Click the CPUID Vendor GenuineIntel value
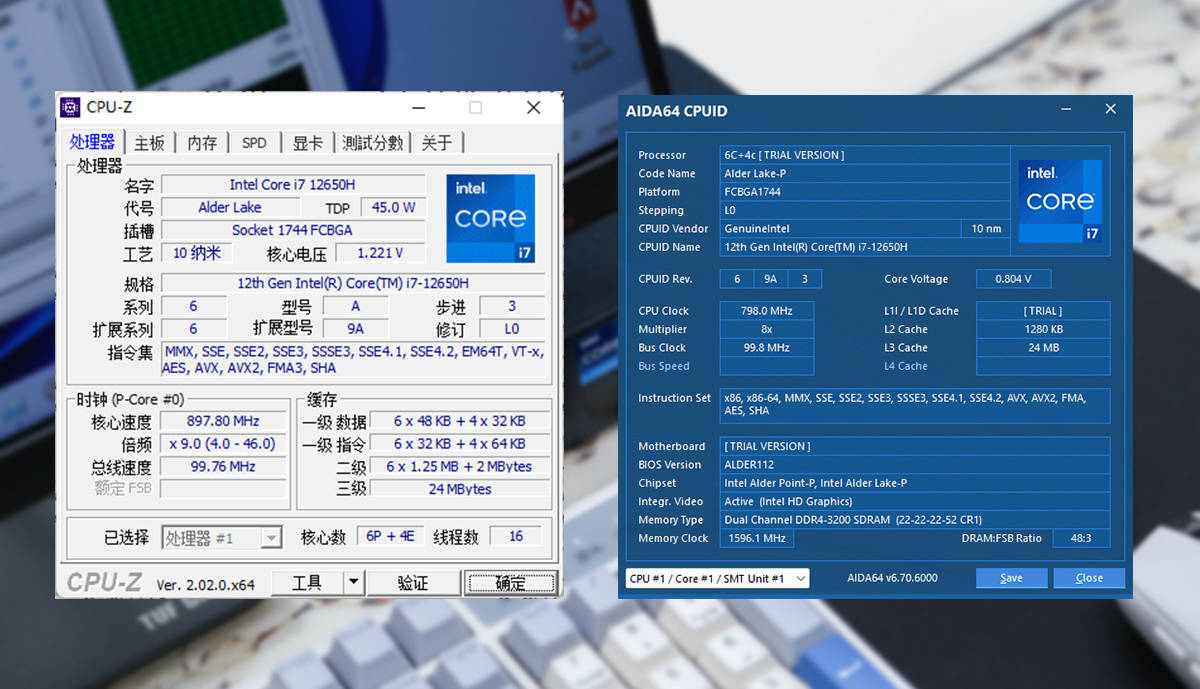The image size is (1200, 689). click(x=840, y=228)
